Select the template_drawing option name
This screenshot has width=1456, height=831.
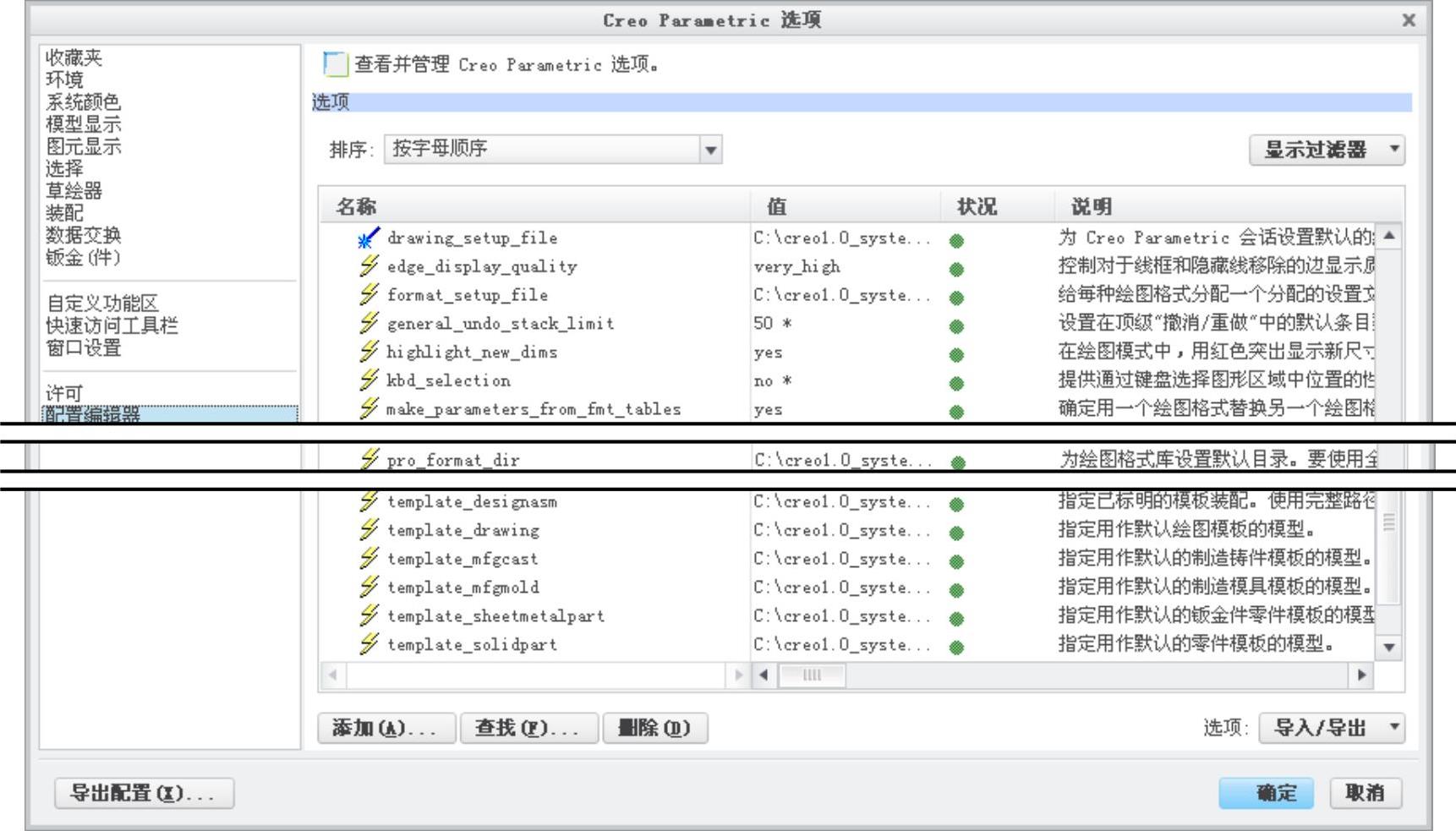click(x=463, y=531)
